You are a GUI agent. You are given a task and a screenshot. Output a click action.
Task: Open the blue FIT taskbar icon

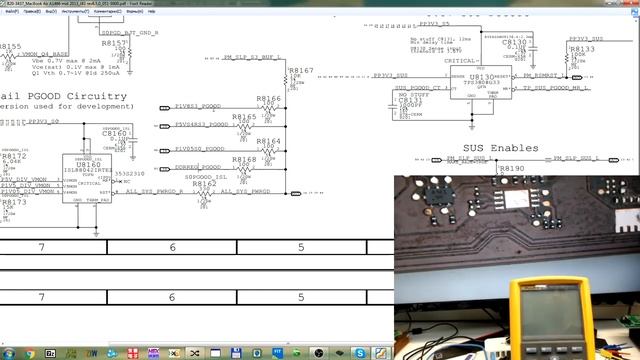tap(277, 353)
